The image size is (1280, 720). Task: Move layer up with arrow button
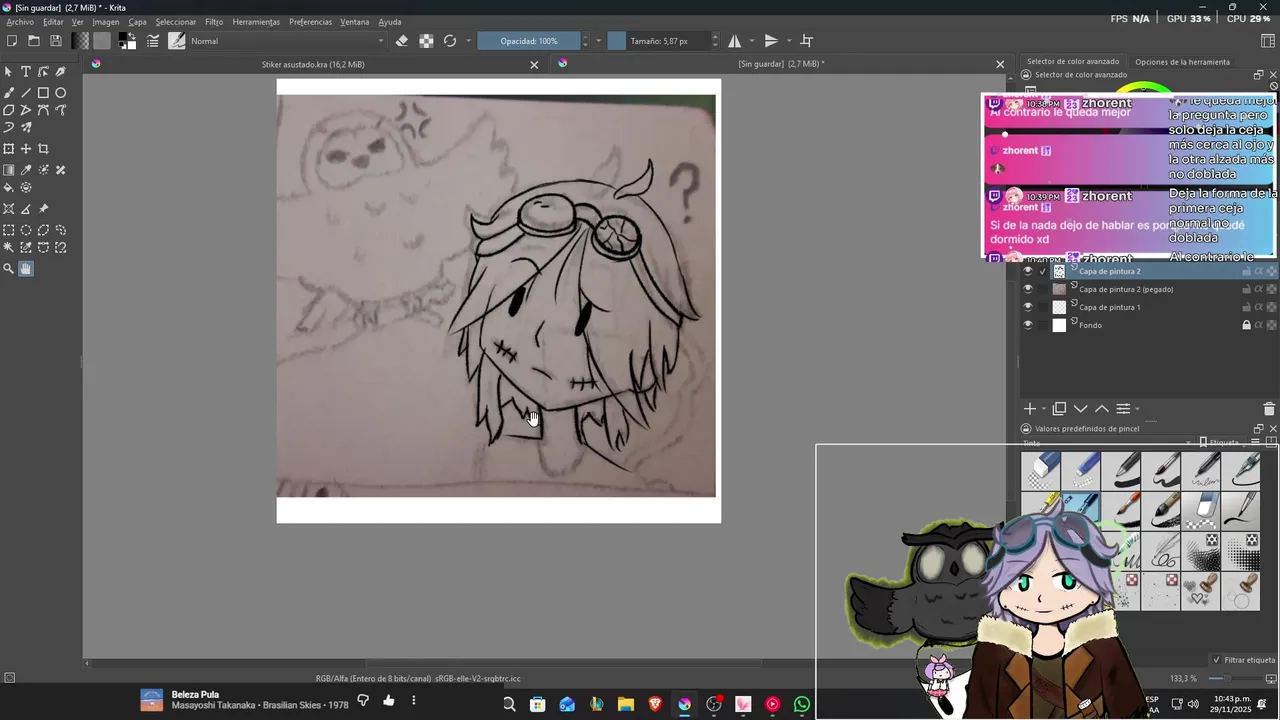point(1101,409)
